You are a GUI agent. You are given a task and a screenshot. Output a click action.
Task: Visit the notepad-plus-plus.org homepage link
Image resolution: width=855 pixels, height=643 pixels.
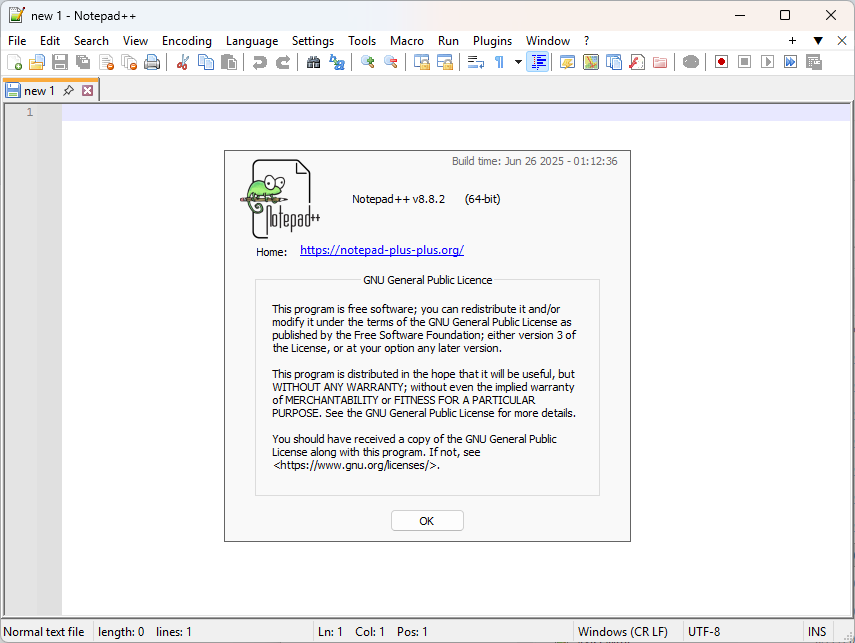[x=381, y=249]
